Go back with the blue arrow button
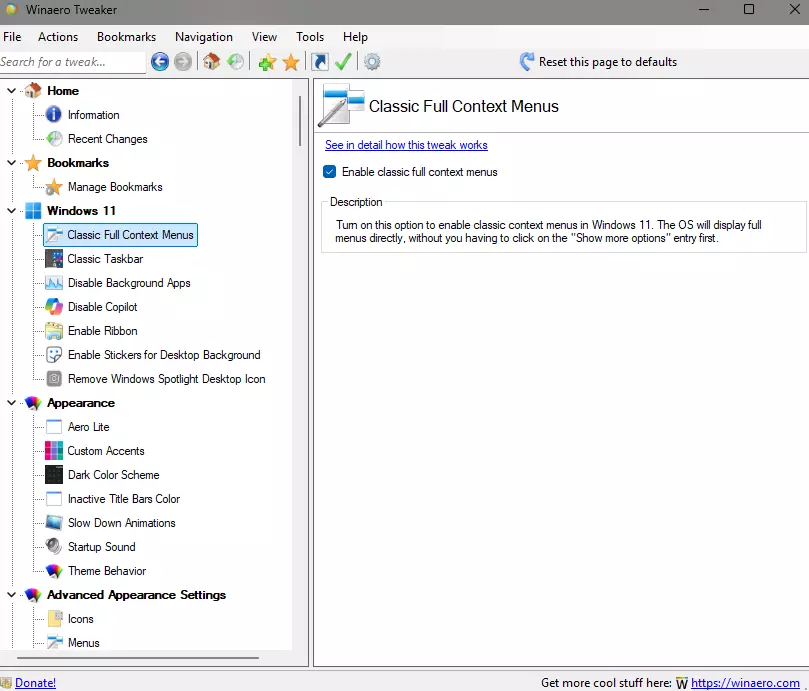The width and height of the screenshot is (809, 691). 160,62
